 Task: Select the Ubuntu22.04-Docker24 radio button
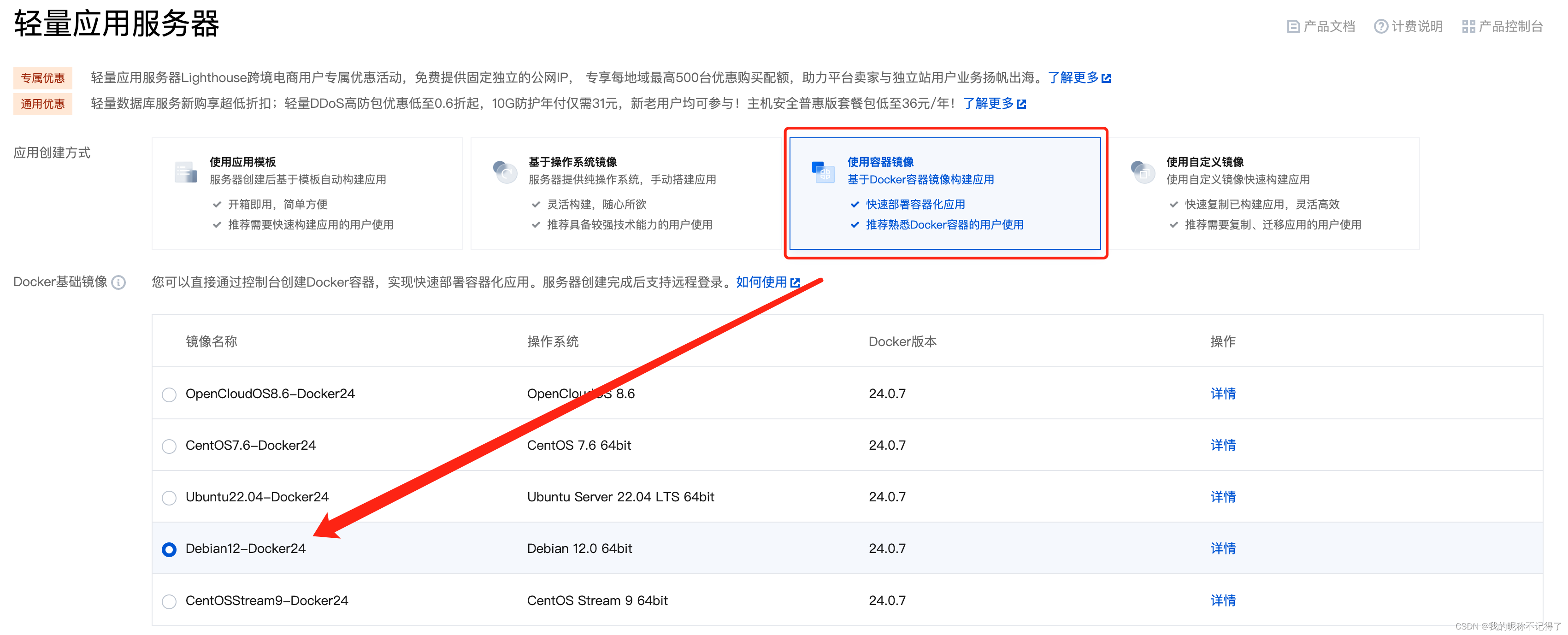(169, 498)
